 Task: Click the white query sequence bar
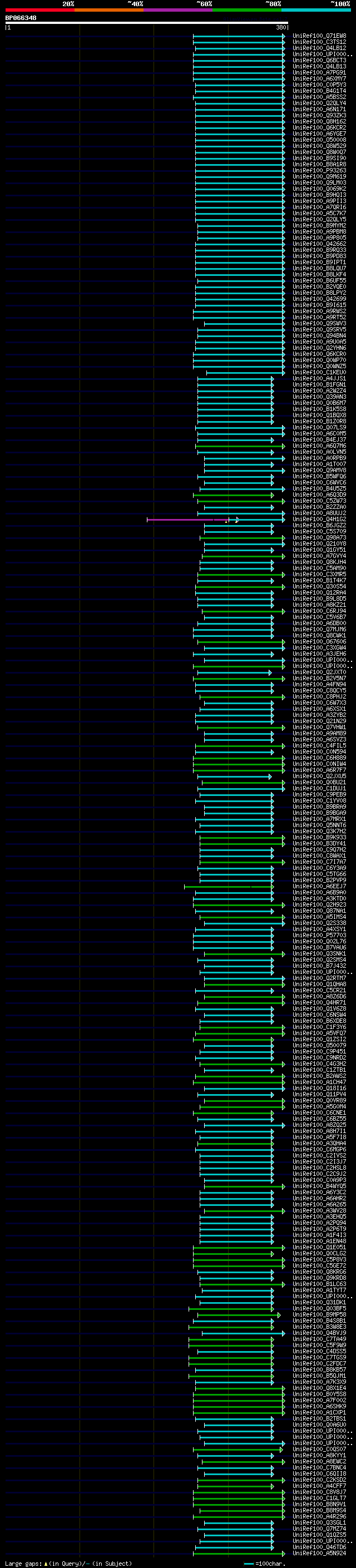point(147,22)
